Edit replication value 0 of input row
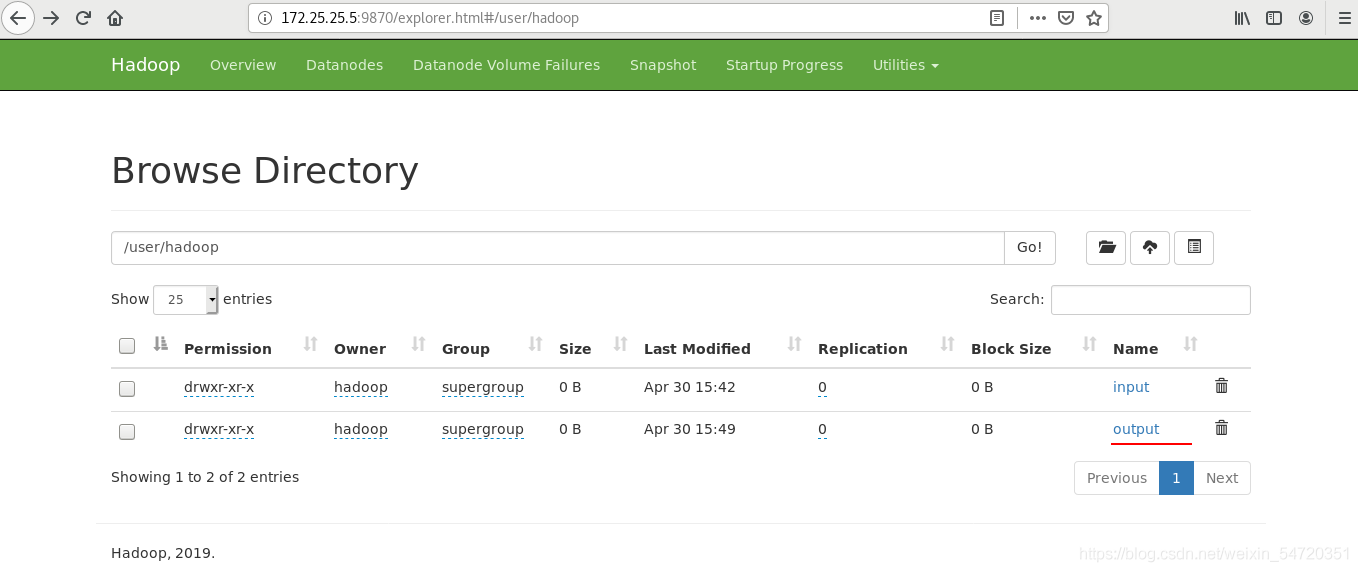The width and height of the screenshot is (1358, 572). [x=822, y=387]
